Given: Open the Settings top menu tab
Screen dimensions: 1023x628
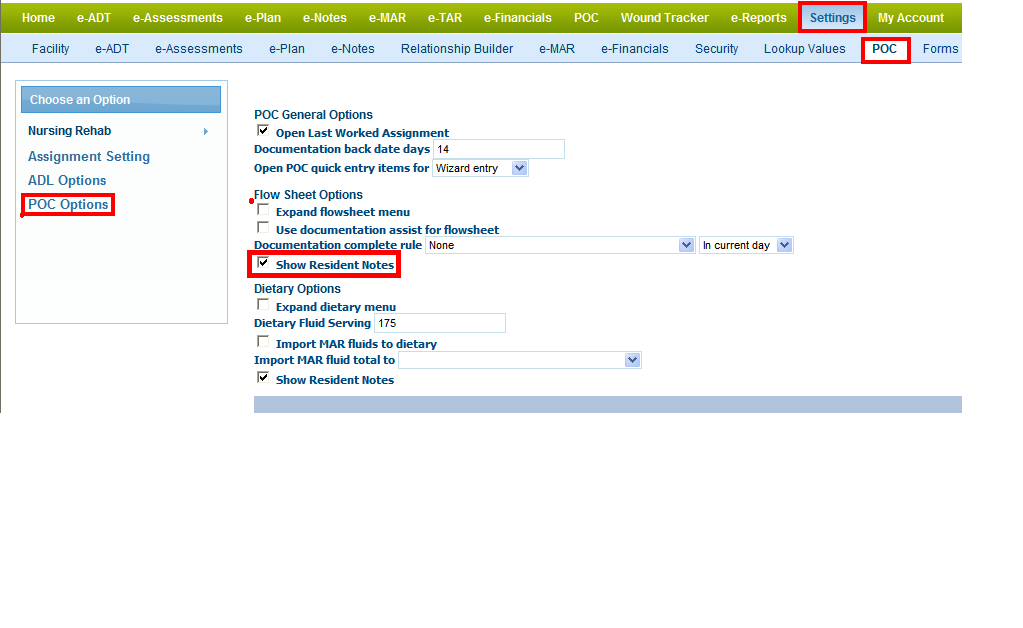Looking at the screenshot, I should pos(832,18).
